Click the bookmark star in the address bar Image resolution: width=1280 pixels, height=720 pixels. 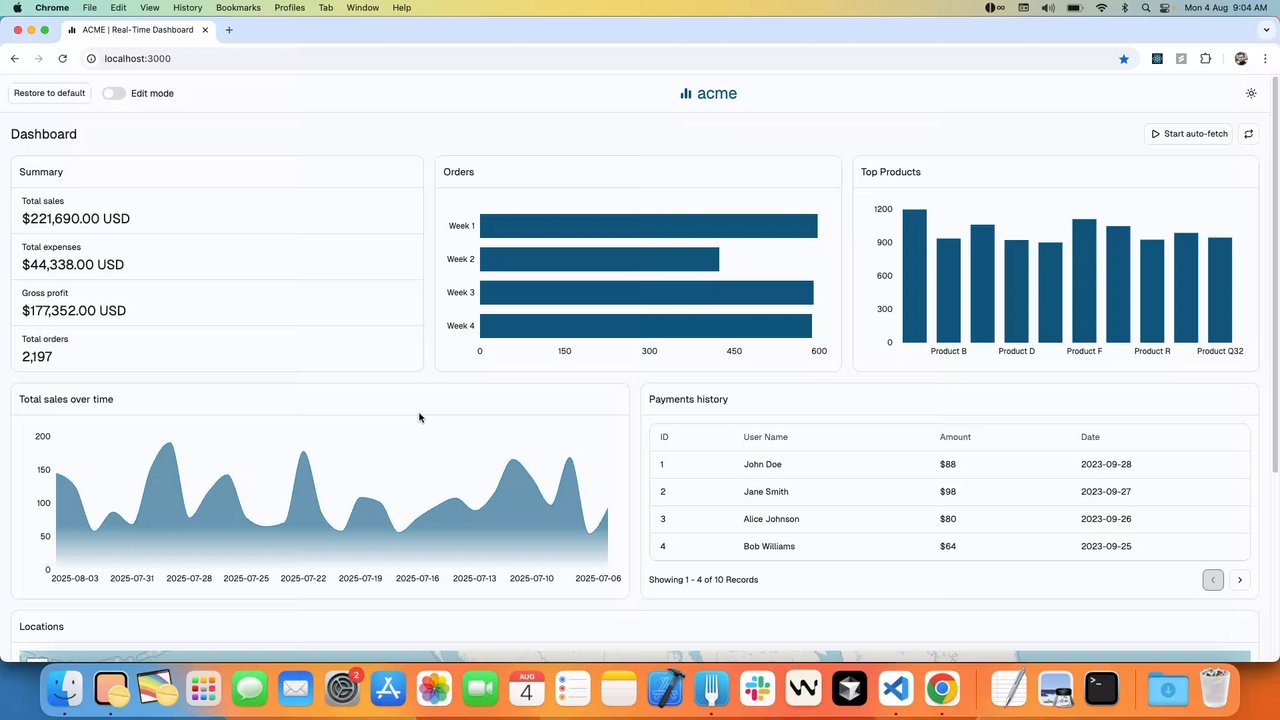click(x=1124, y=59)
